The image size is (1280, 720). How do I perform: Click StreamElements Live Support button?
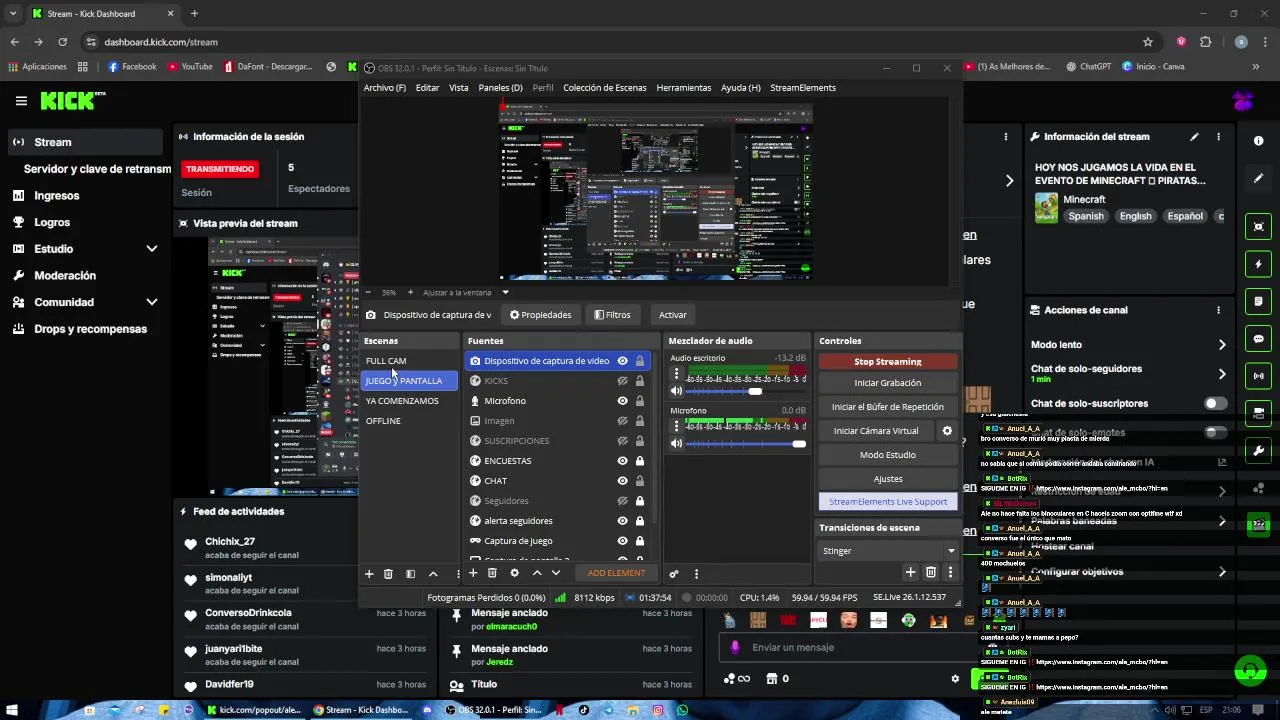point(888,502)
